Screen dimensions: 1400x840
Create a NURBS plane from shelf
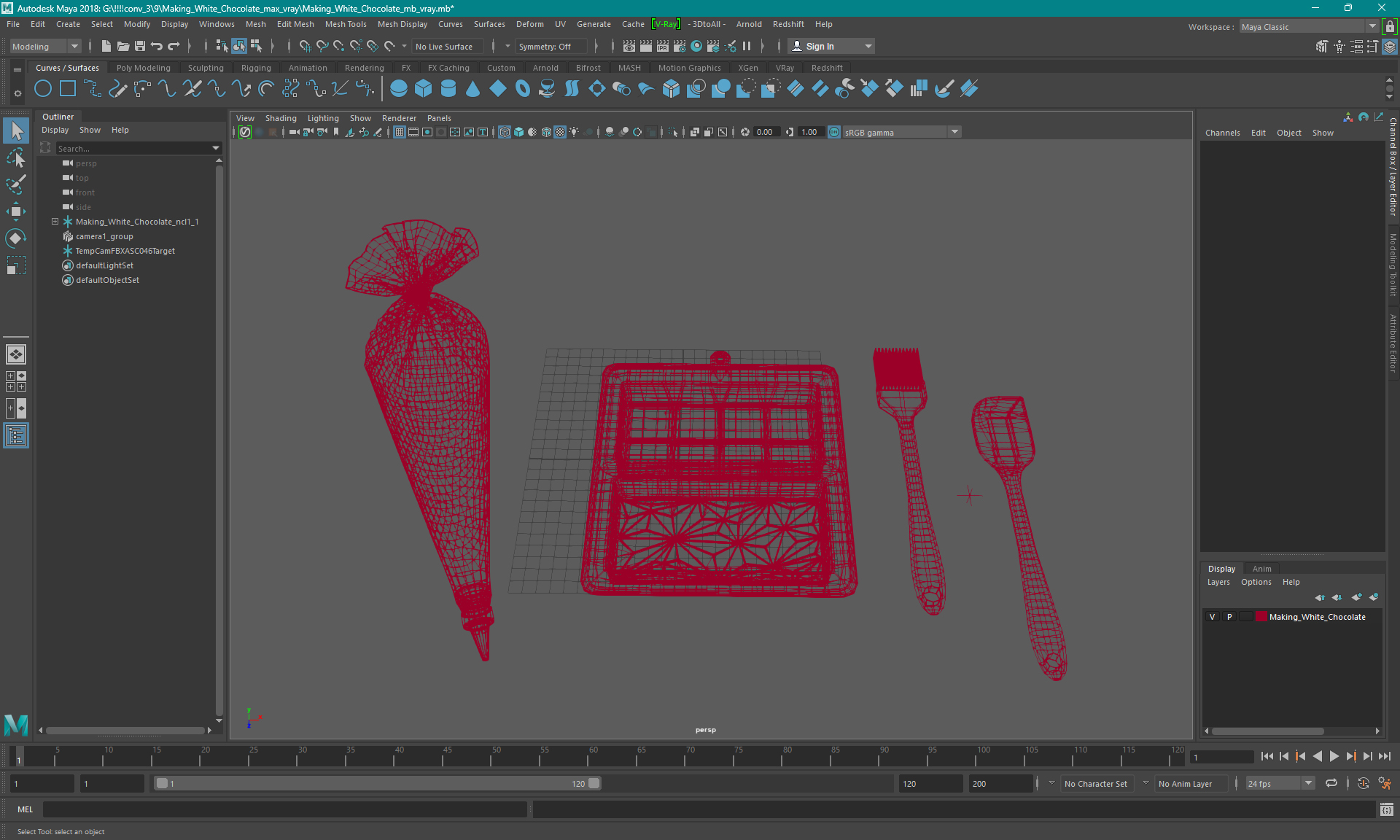pos(498,89)
